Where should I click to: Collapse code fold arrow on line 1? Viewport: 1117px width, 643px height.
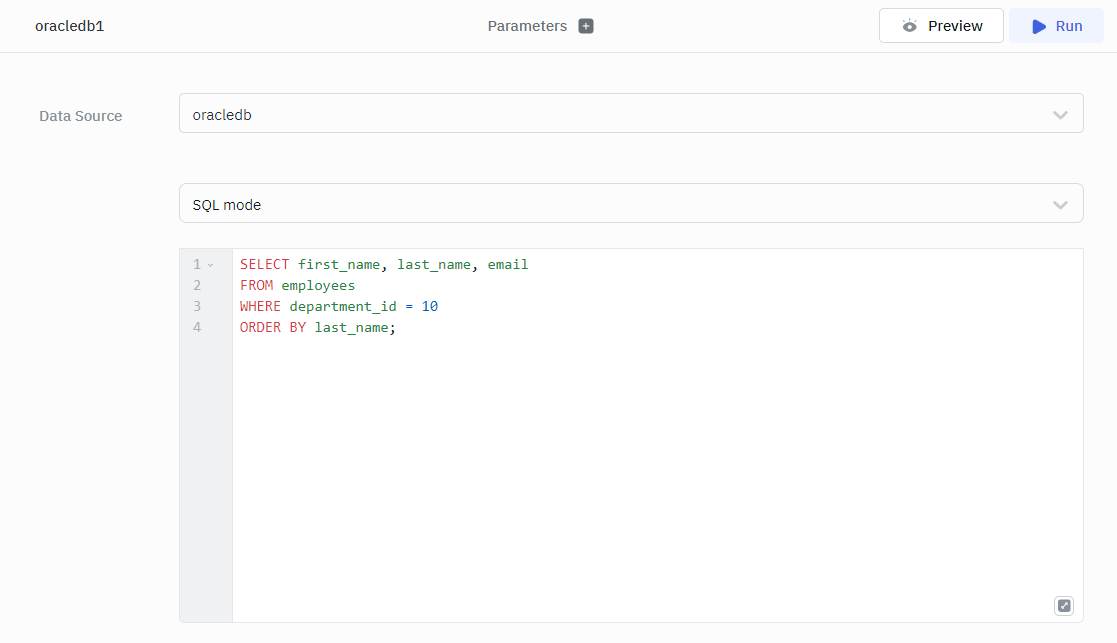click(211, 265)
